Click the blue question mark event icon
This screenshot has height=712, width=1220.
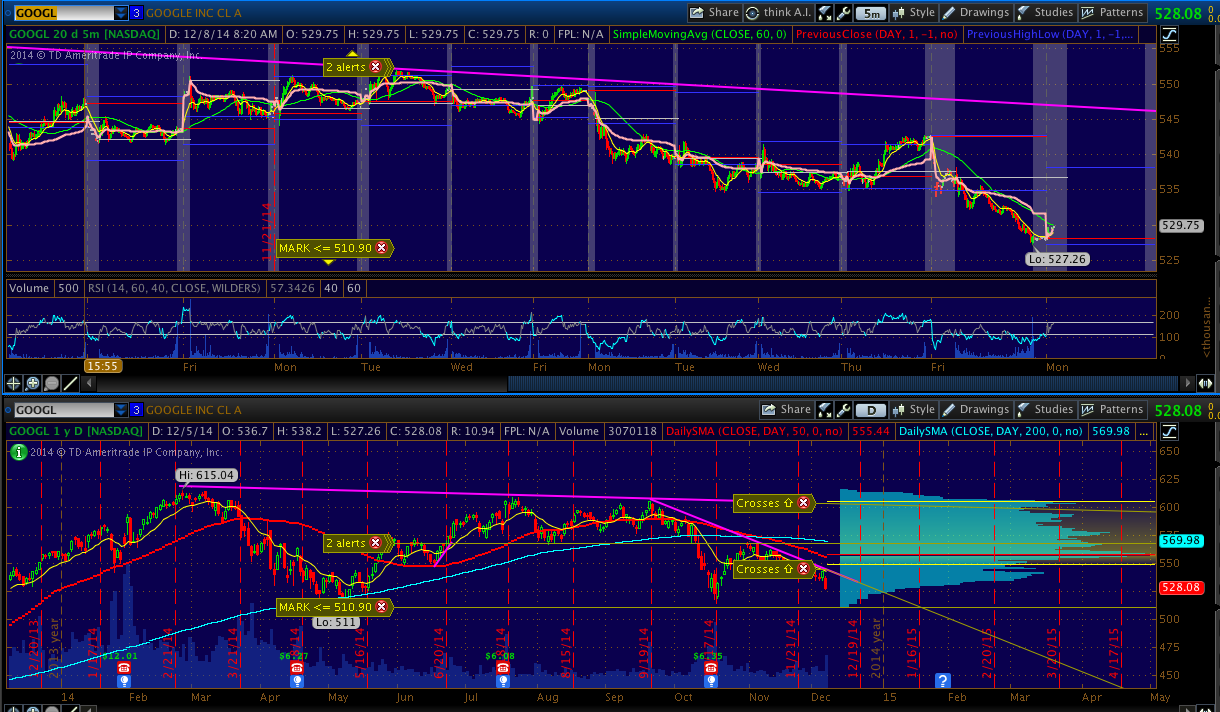tap(942, 680)
